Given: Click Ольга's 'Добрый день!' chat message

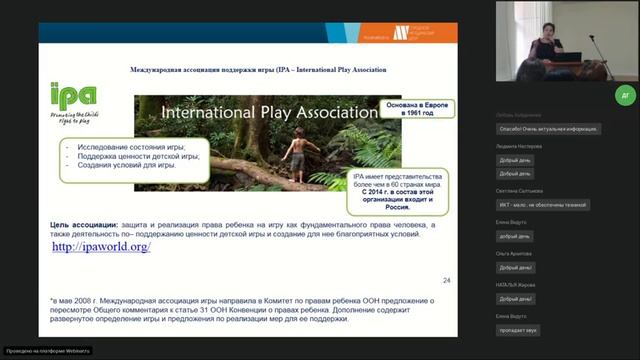Looking at the screenshot, I should (x=516, y=268).
